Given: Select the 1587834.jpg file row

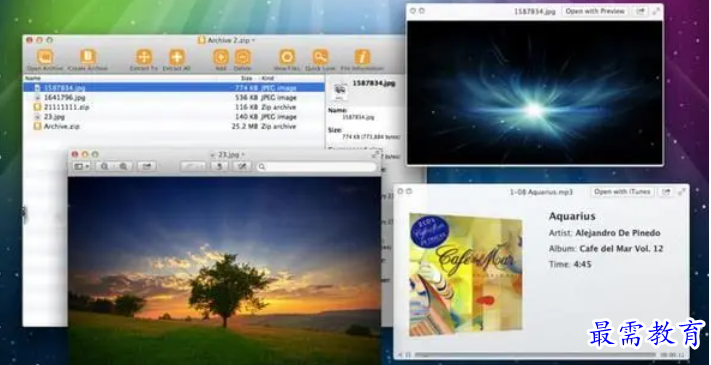Looking at the screenshot, I should point(174,87).
